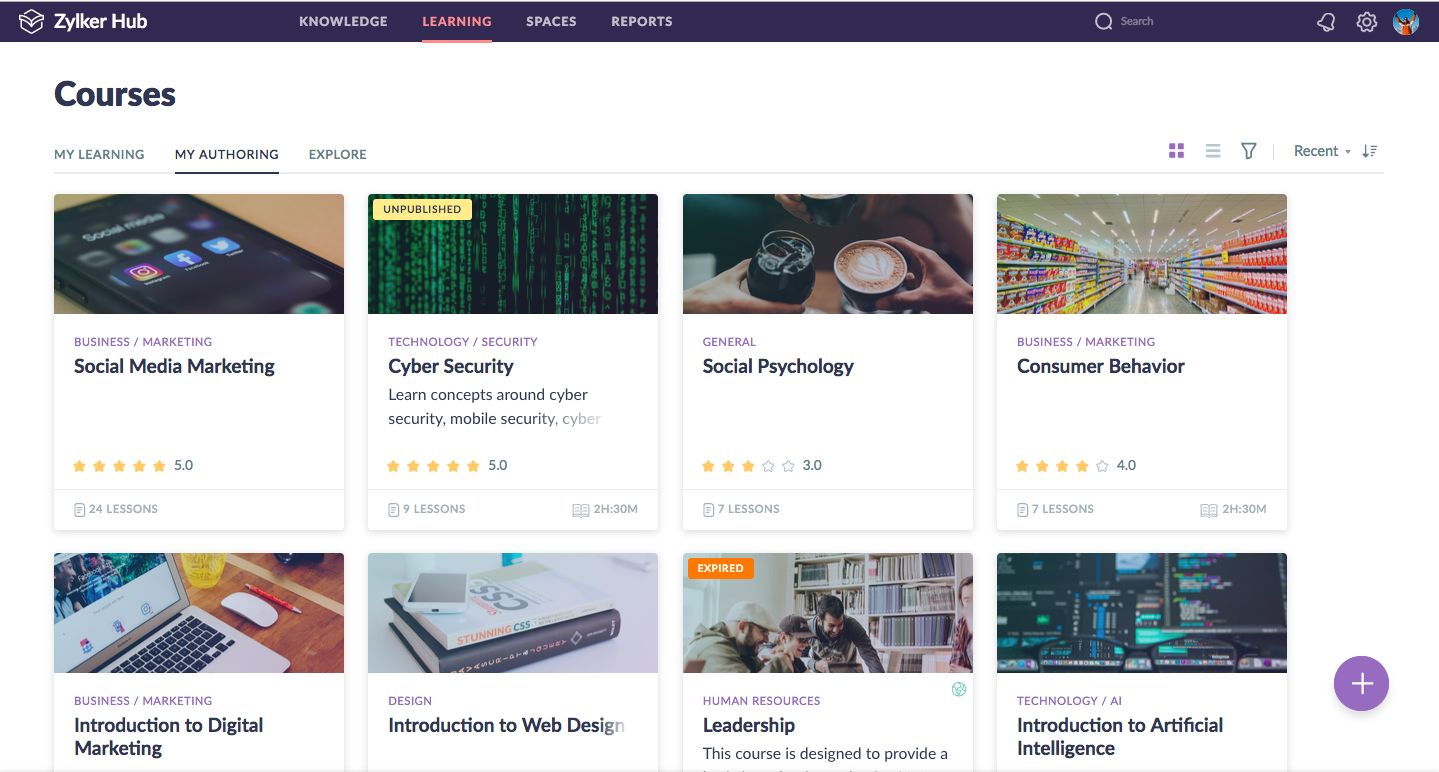Switch to list view layout
The width and height of the screenshot is (1439, 772).
[1213, 151]
